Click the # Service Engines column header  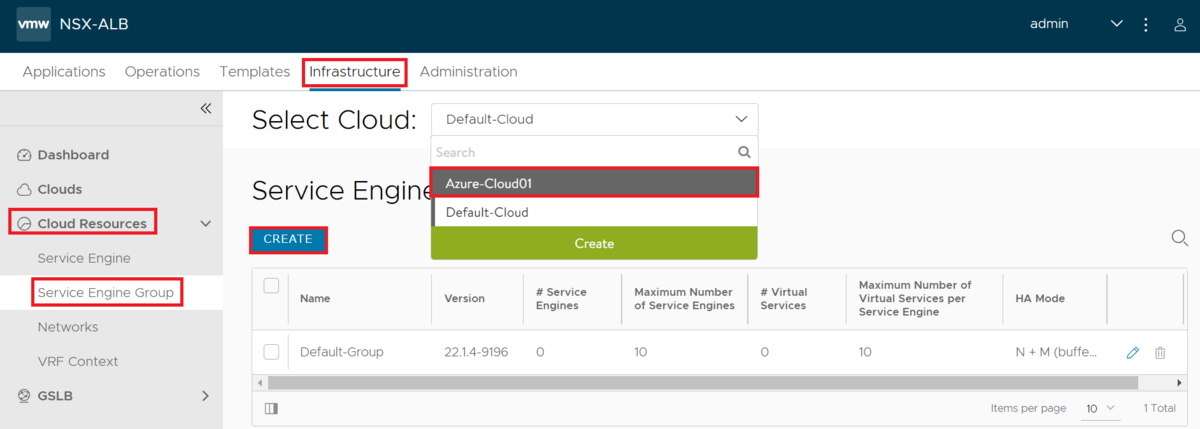coord(561,298)
